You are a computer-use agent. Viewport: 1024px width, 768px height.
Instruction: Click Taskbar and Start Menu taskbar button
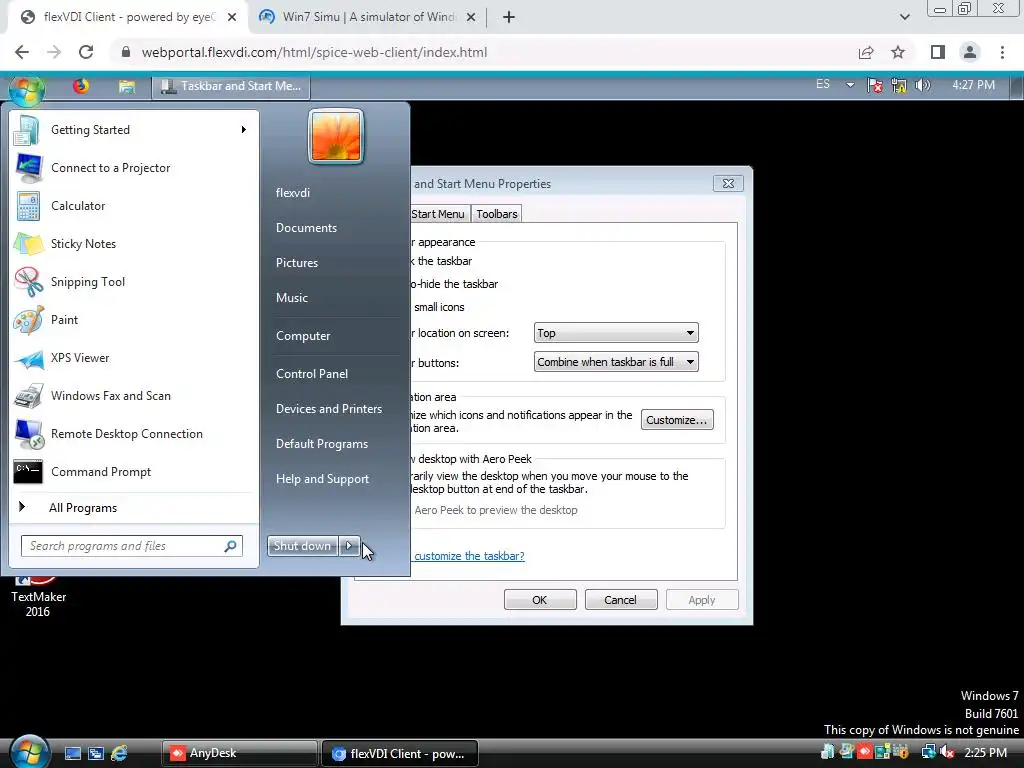[x=231, y=86]
